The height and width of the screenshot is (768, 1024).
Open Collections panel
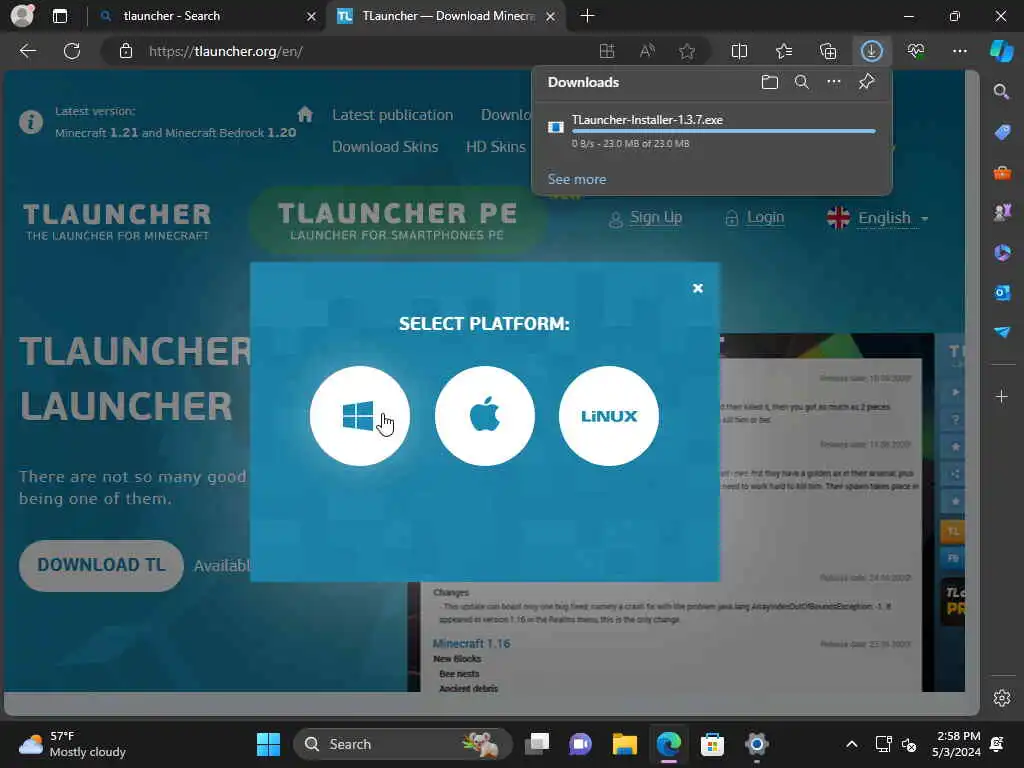828,51
